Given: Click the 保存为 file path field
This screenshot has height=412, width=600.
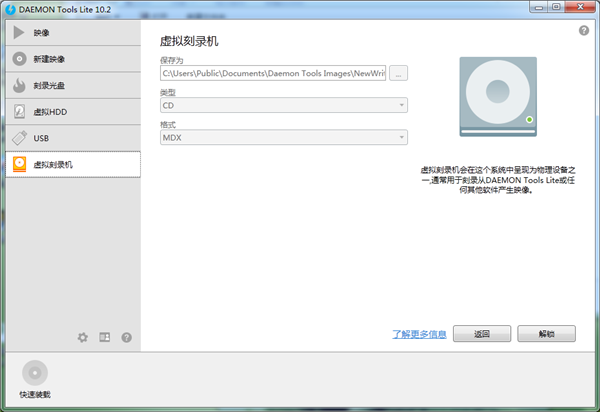Looking at the screenshot, I should 273,73.
